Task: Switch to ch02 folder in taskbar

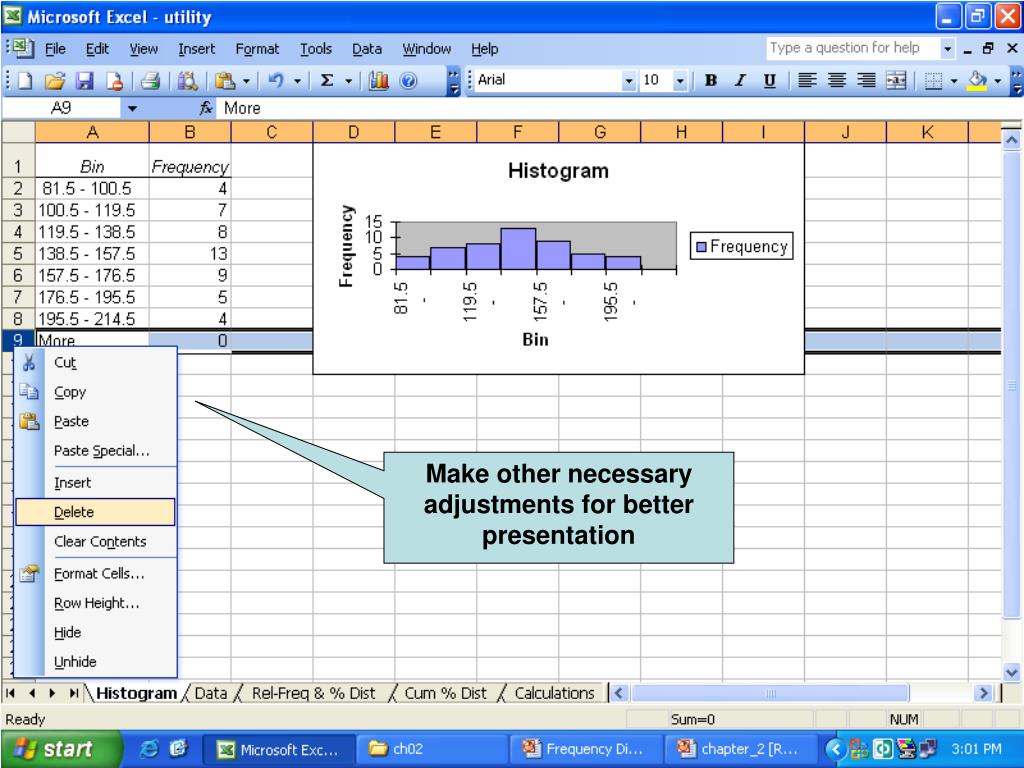Action: tap(432, 749)
